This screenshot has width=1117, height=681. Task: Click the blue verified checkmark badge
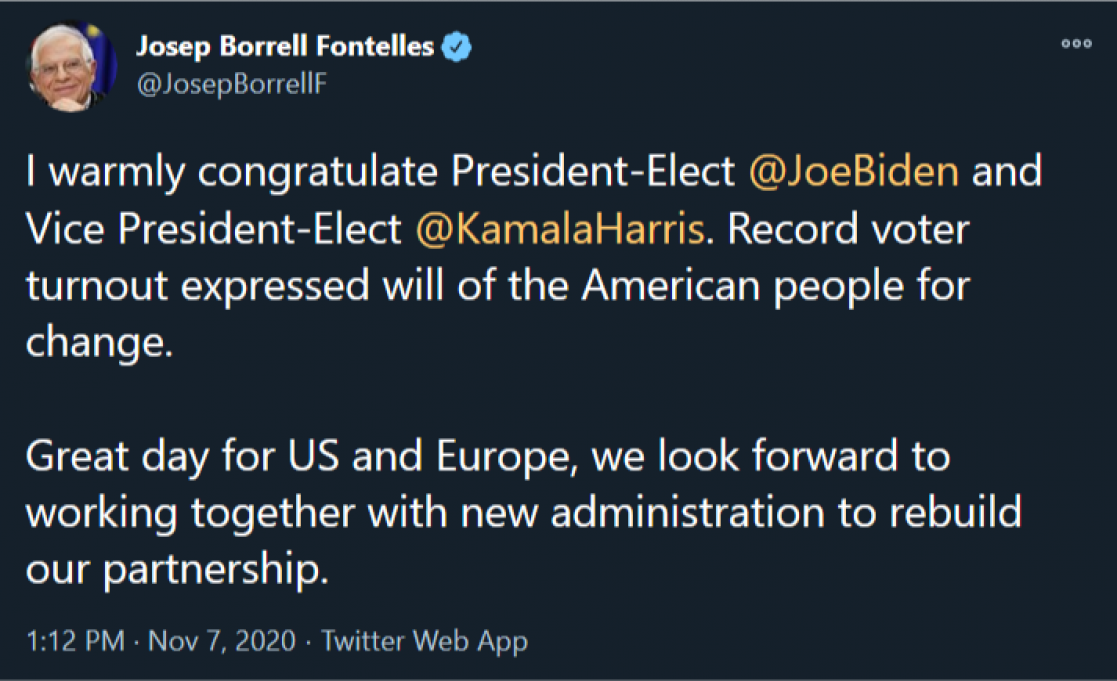click(458, 46)
